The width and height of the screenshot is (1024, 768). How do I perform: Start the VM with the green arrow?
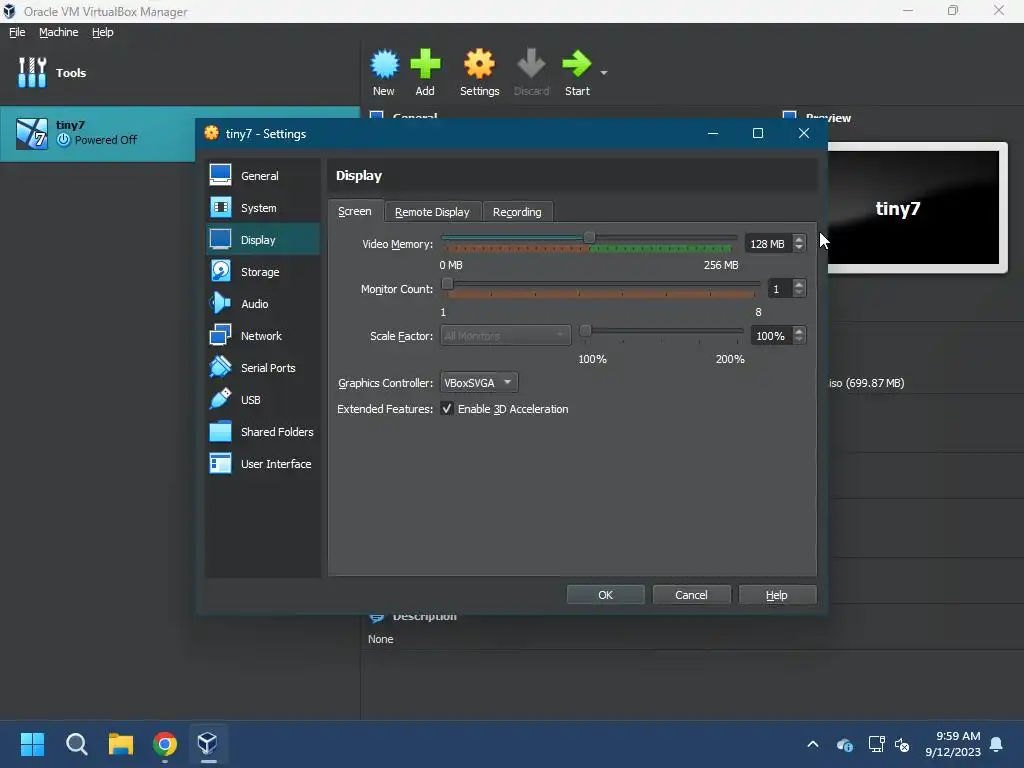(x=577, y=72)
